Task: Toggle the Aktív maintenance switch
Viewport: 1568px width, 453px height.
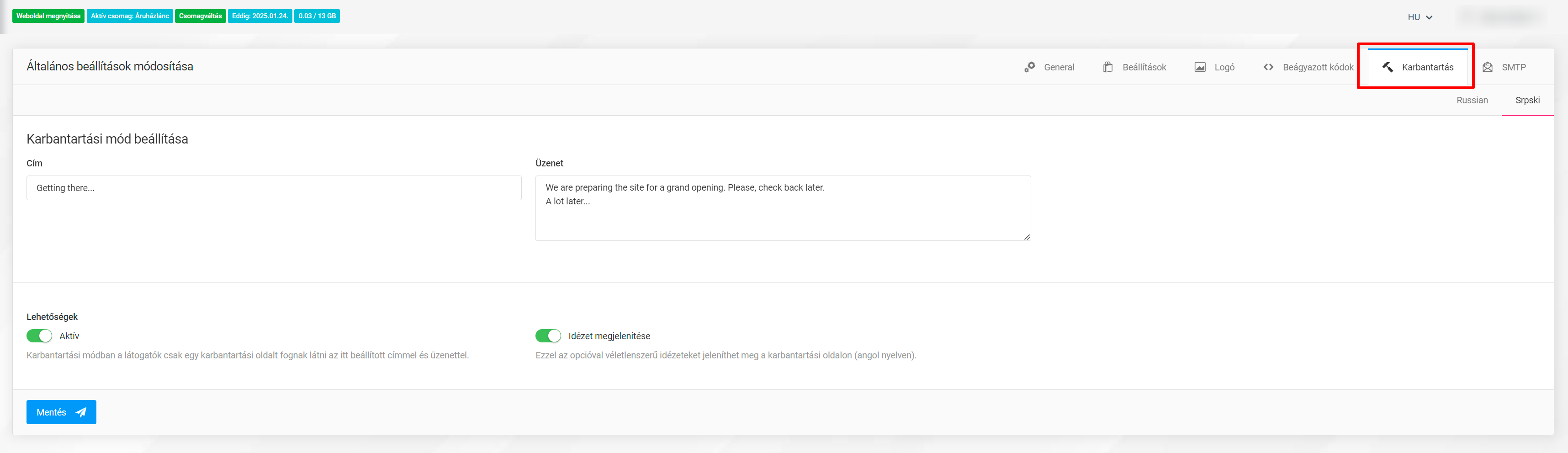Action: (x=40, y=336)
